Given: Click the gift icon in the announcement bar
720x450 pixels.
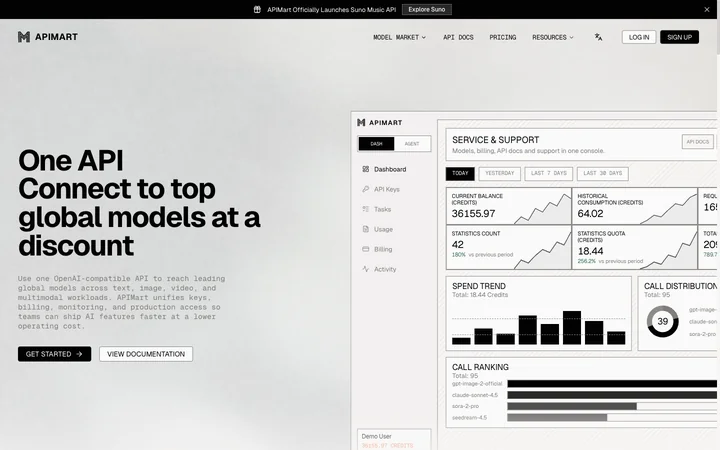Looking at the screenshot, I should pos(257,10).
